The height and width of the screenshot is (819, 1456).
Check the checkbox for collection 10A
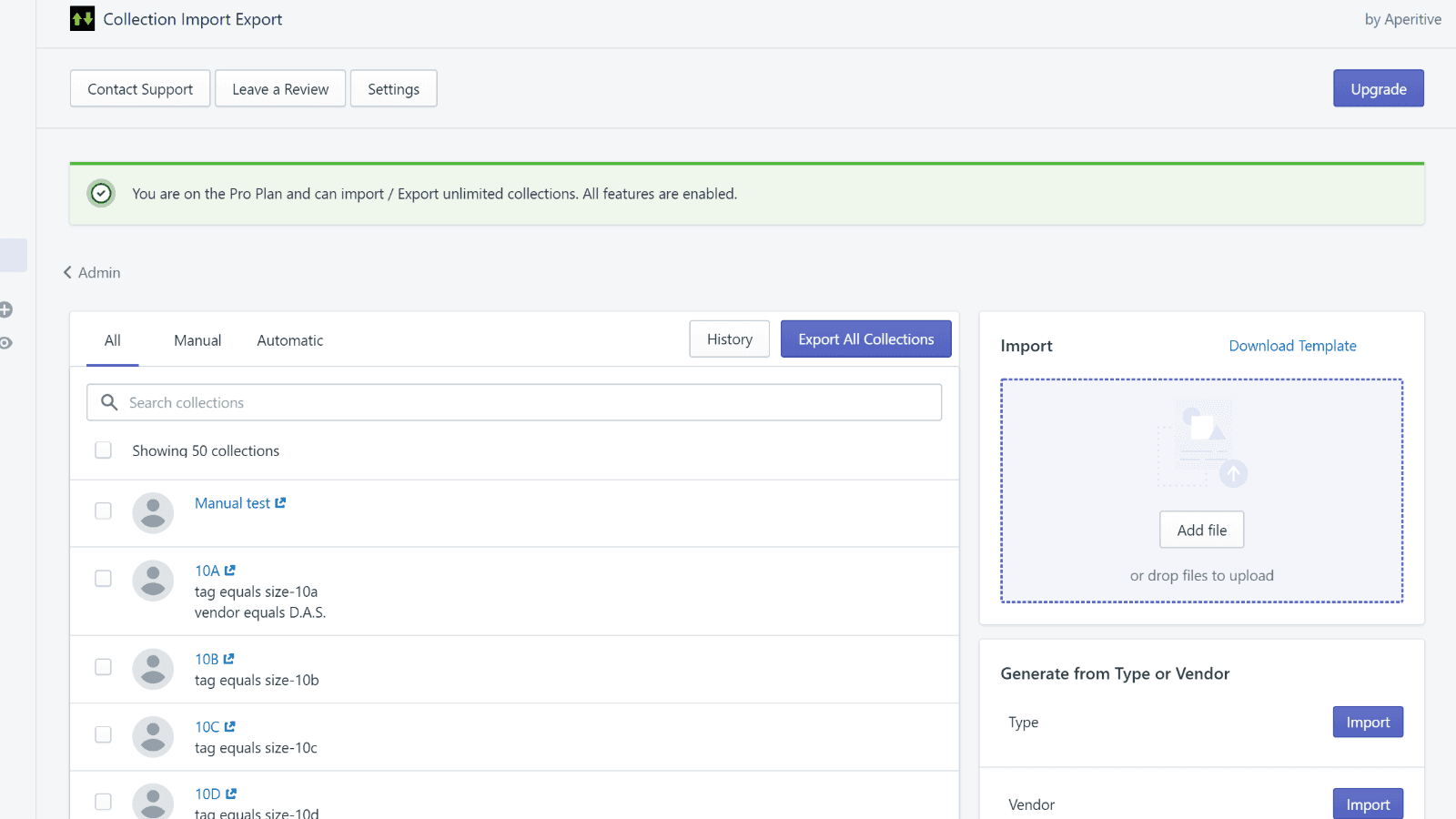click(x=103, y=578)
